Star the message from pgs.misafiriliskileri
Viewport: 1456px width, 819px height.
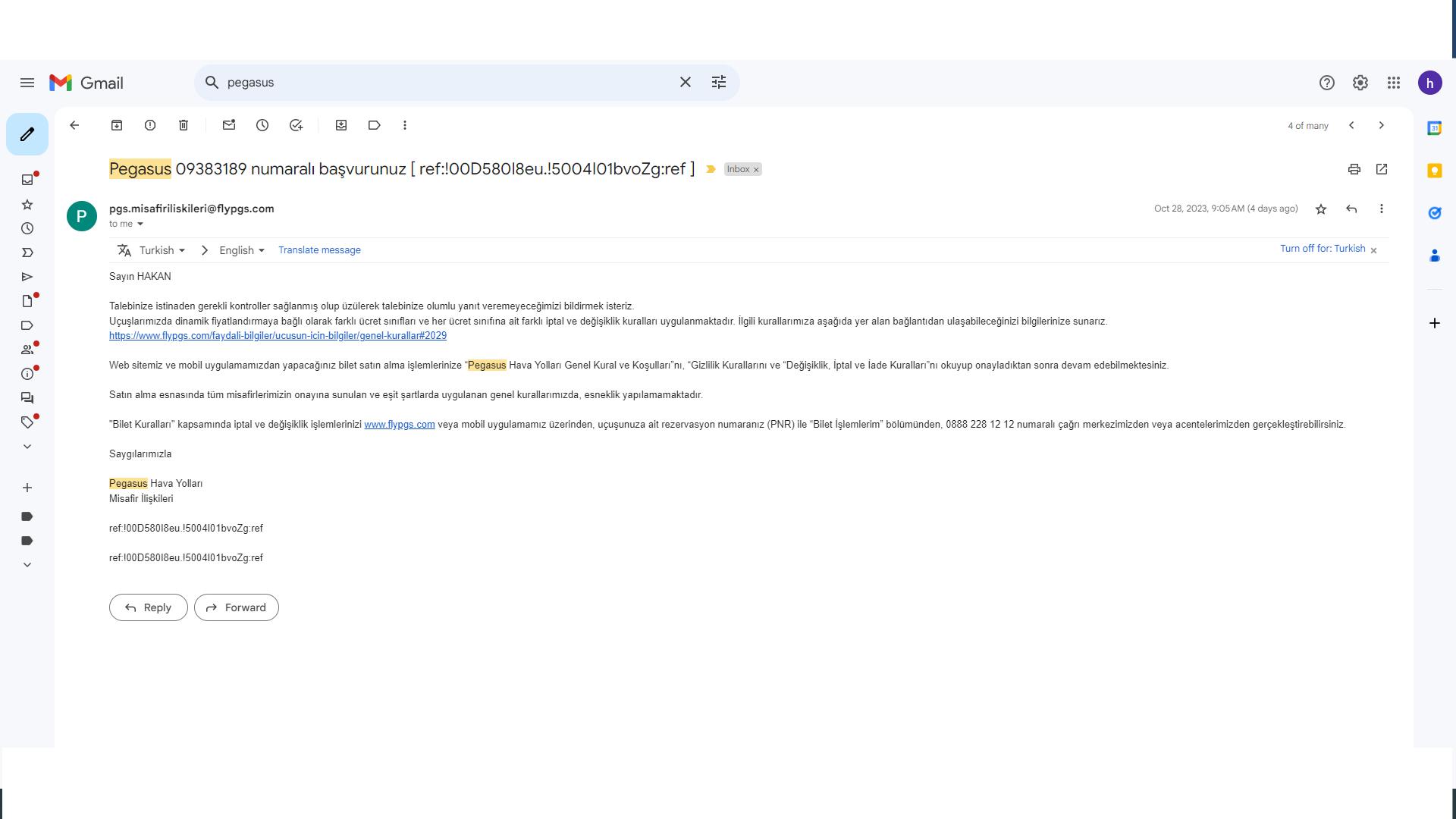tap(1321, 209)
